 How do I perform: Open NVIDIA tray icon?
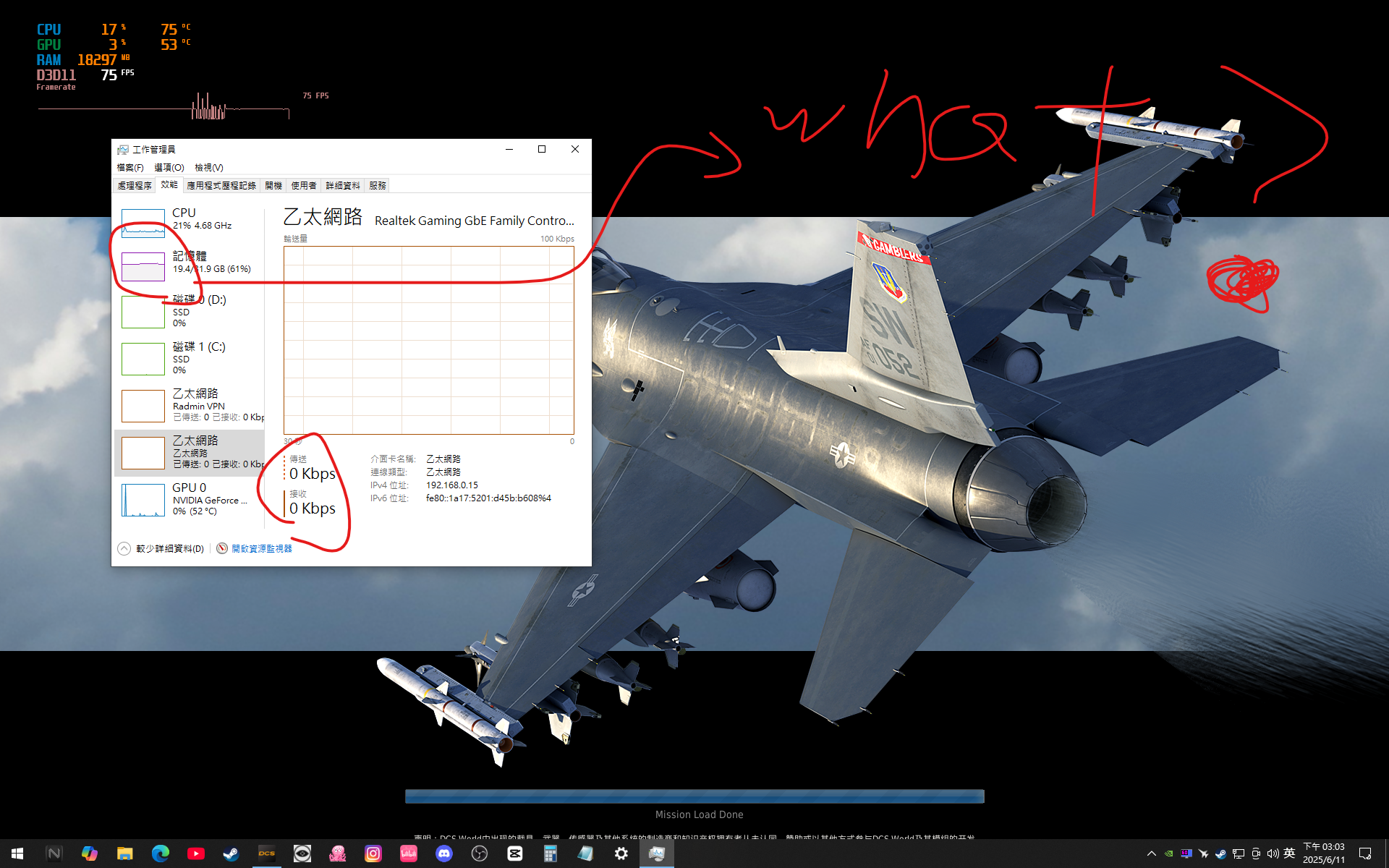pos(1169,854)
